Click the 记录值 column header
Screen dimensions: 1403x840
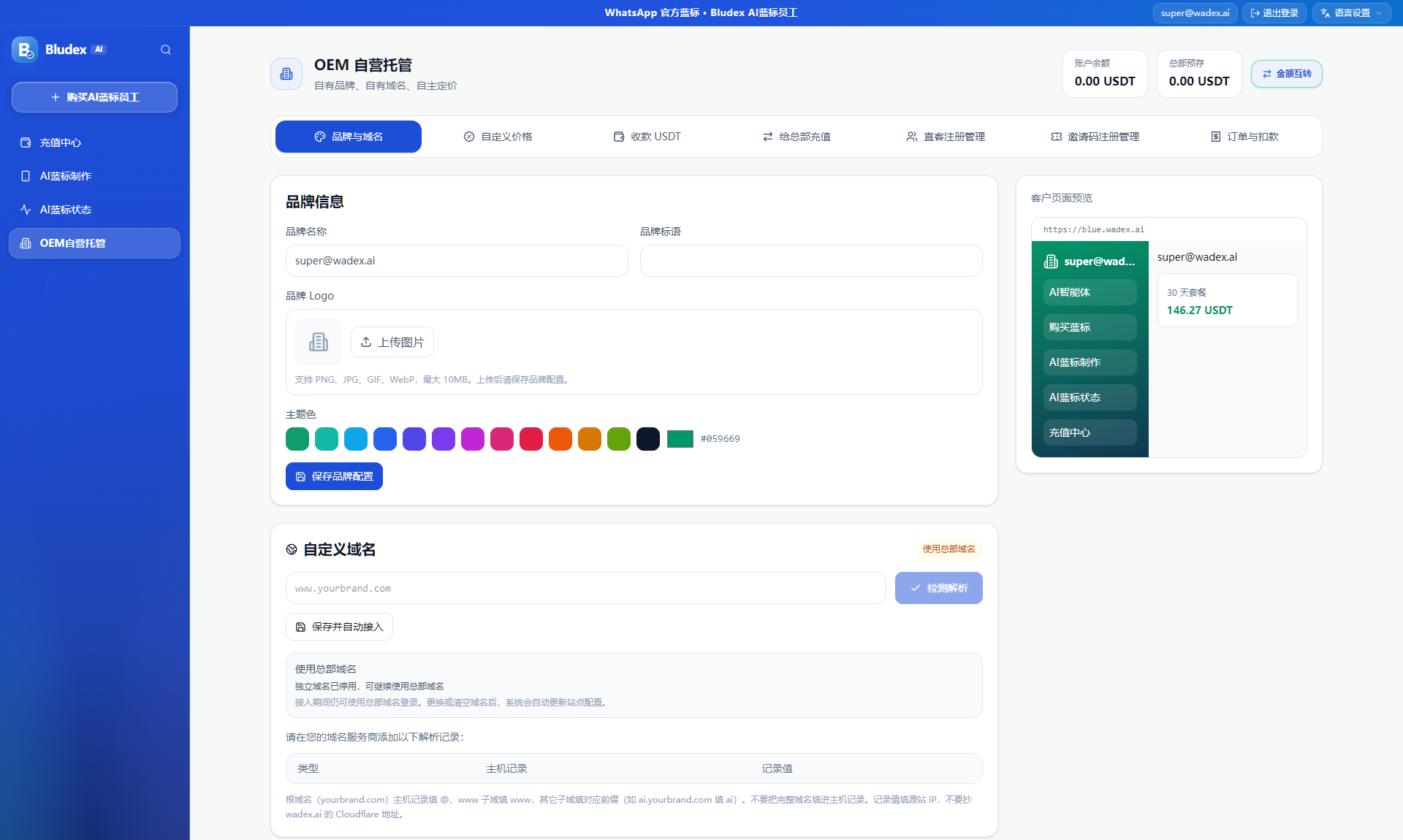[777, 768]
